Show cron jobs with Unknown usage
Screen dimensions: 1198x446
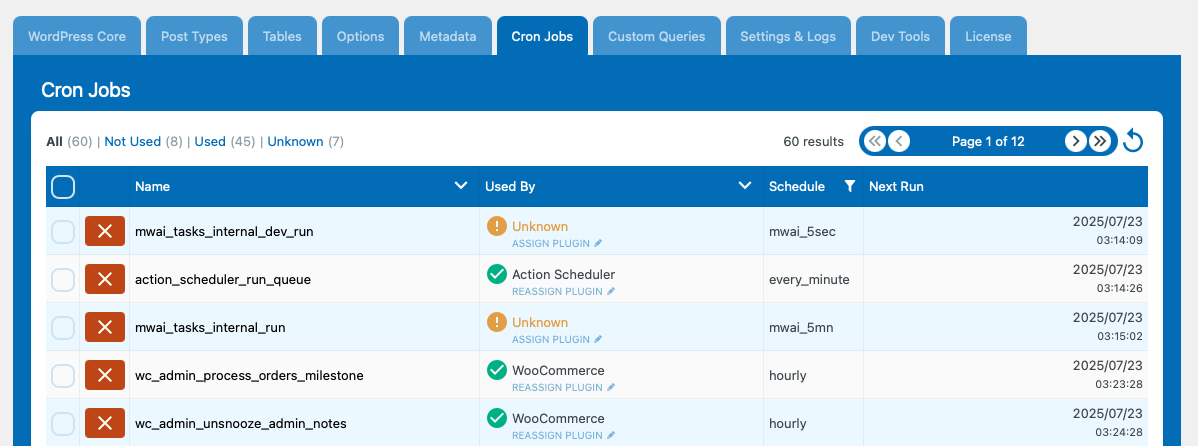(x=296, y=141)
